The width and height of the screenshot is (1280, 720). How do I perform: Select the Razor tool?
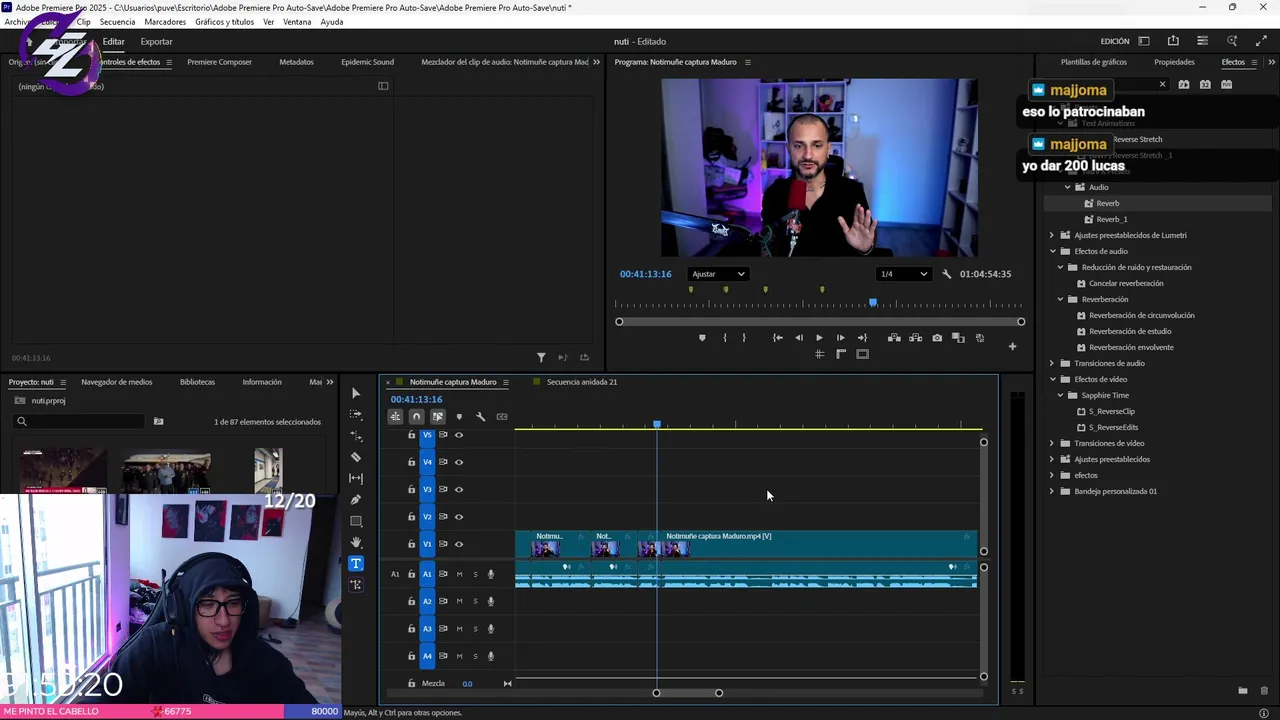(x=356, y=457)
